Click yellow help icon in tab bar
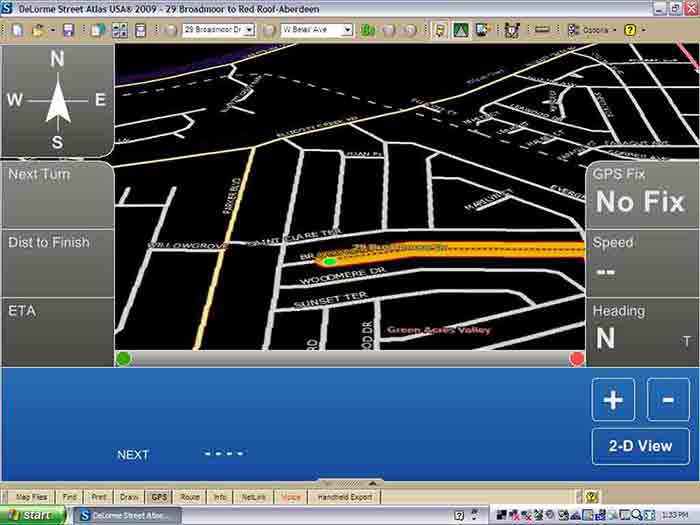This screenshot has width=700, height=525. pos(592,496)
